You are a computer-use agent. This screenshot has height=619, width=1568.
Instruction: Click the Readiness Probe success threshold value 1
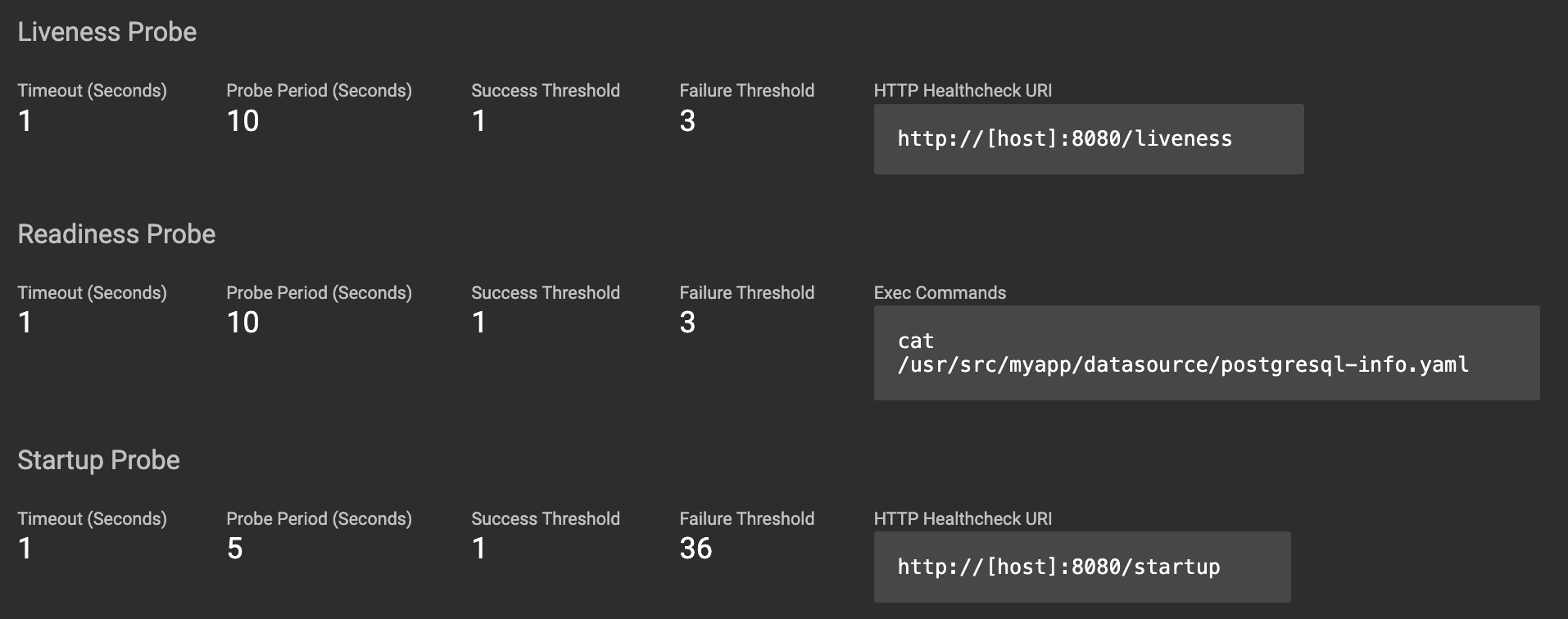[x=479, y=323]
